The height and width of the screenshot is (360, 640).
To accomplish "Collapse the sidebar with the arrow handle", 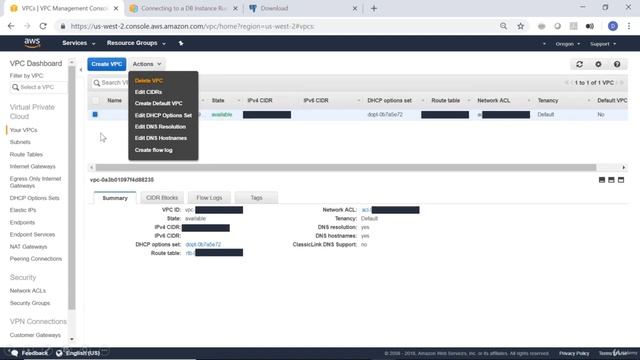I will (81, 70).
